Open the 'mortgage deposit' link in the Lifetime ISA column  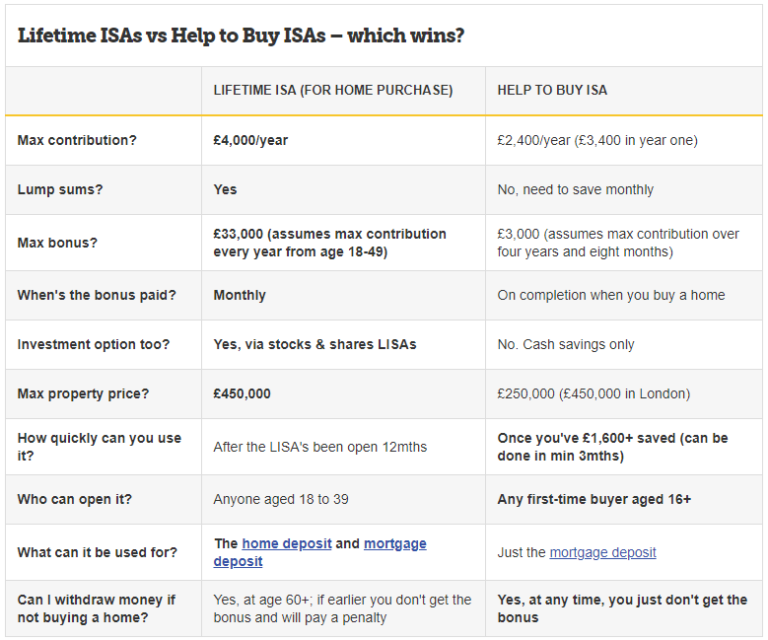(x=395, y=544)
